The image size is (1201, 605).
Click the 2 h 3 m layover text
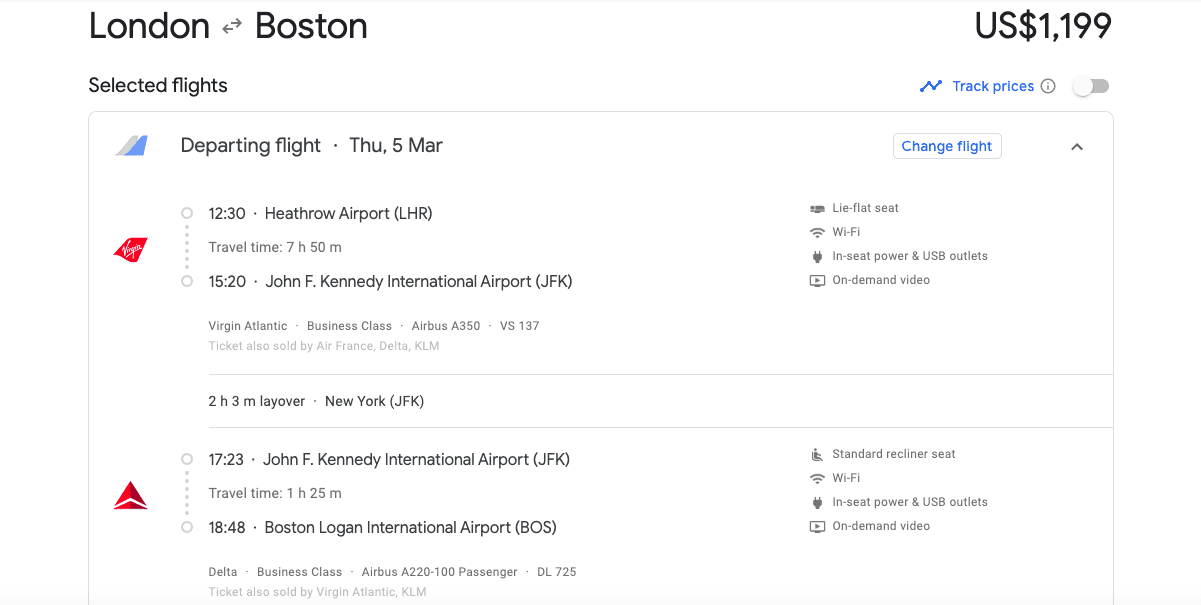(257, 401)
